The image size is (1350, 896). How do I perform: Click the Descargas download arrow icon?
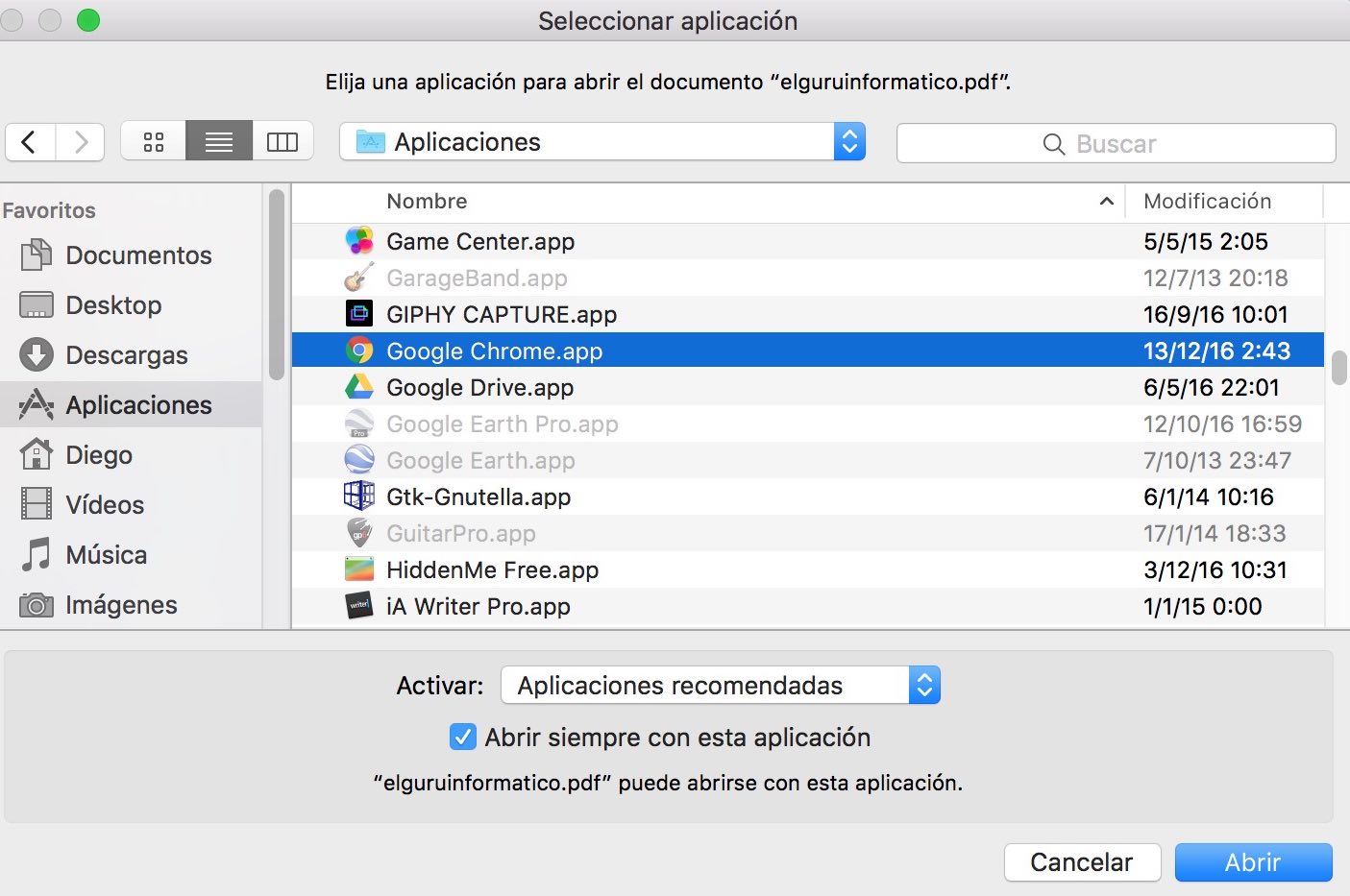pyautogui.click(x=37, y=354)
